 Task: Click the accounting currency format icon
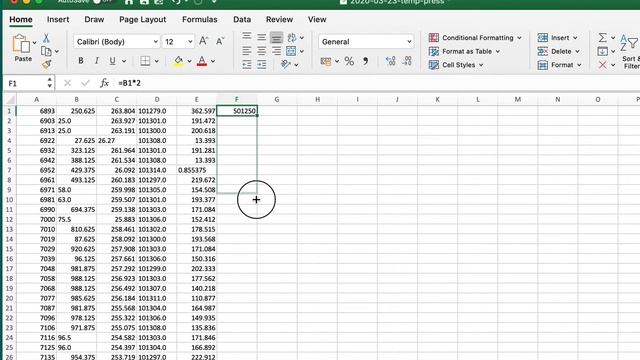pyautogui.click(x=326, y=61)
